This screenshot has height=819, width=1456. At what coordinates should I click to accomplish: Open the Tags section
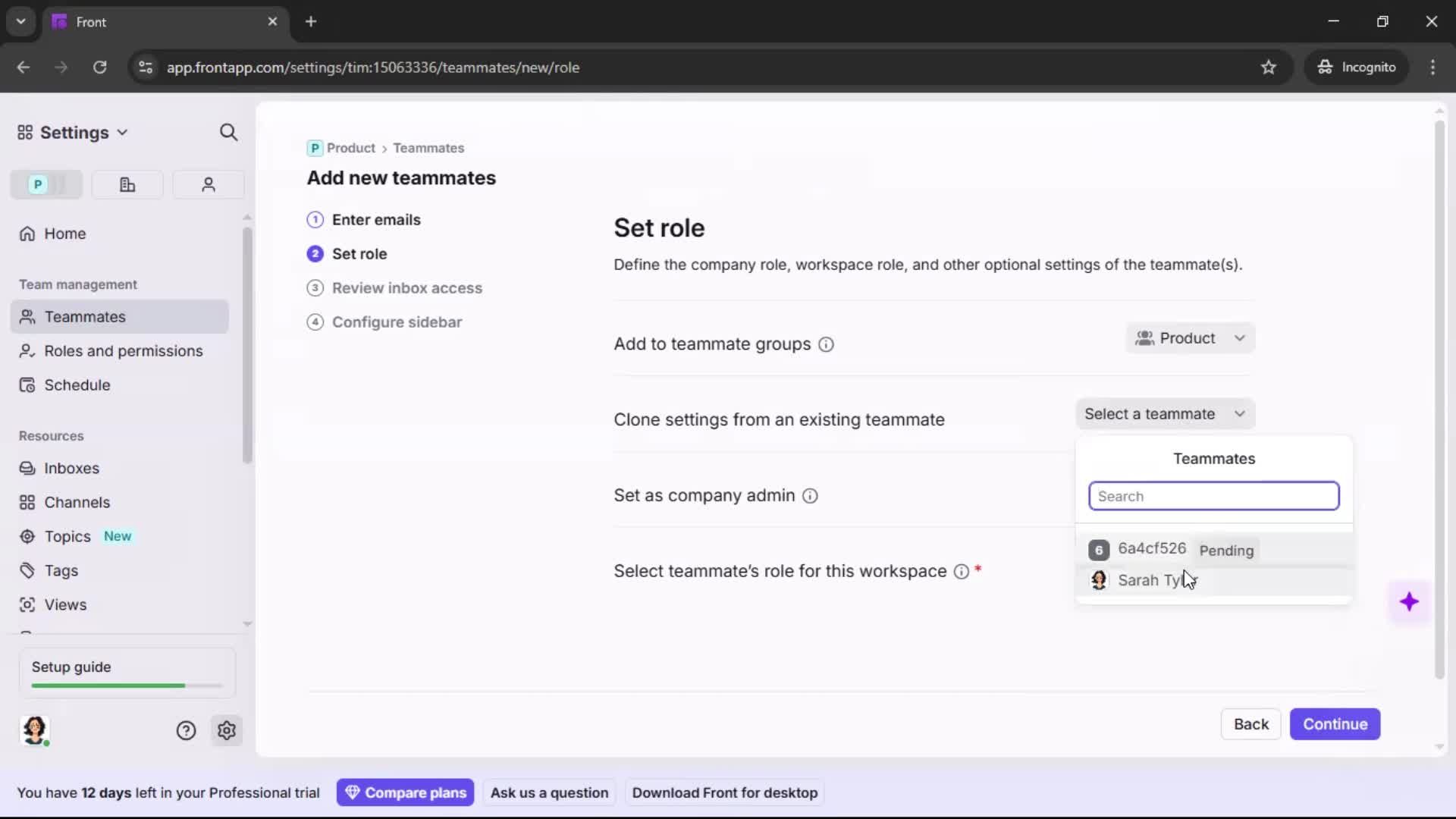(x=61, y=570)
